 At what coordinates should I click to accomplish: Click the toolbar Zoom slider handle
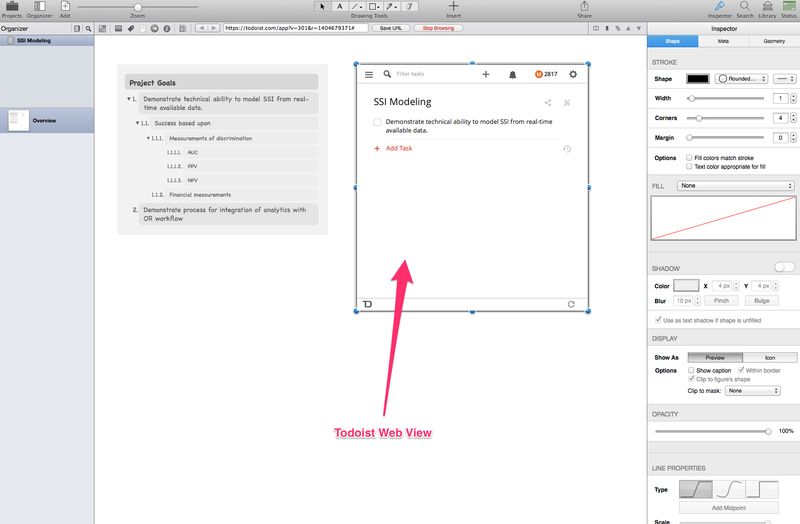[138, 7]
